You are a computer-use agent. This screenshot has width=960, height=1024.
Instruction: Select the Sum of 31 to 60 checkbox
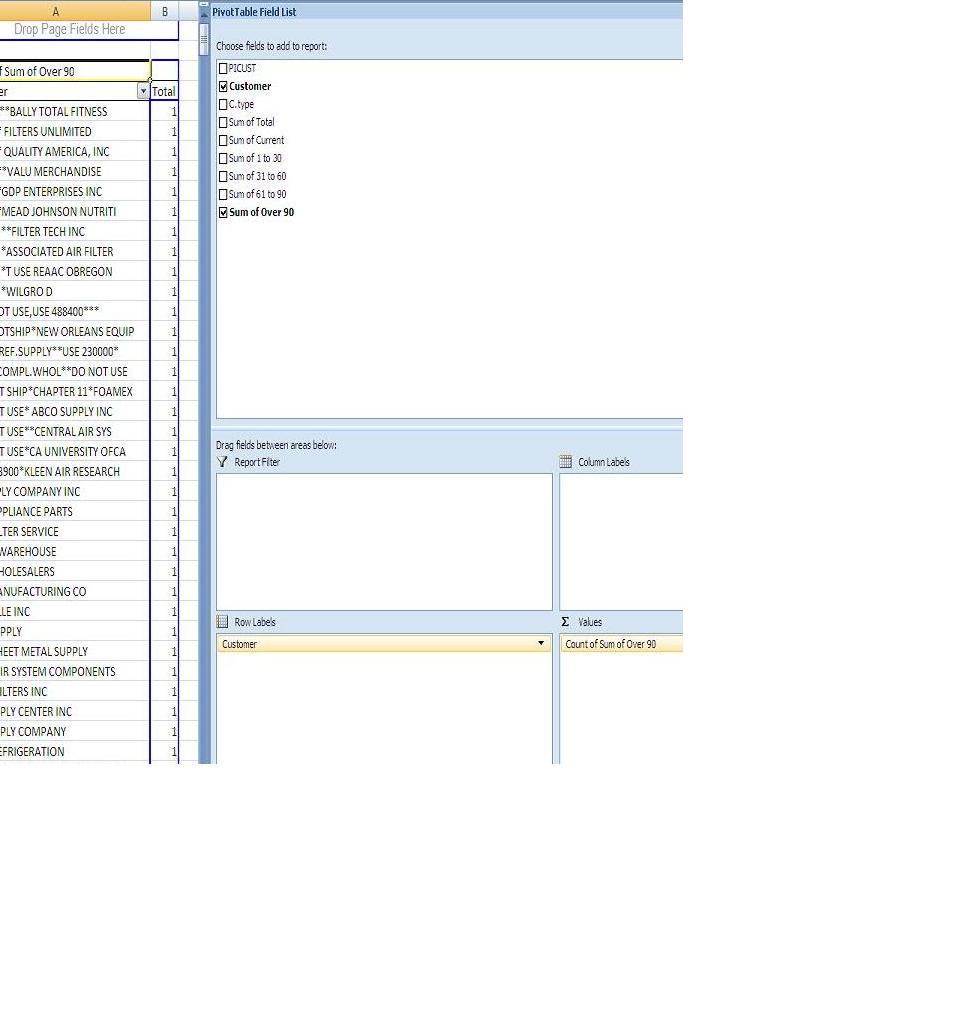coord(223,176)
